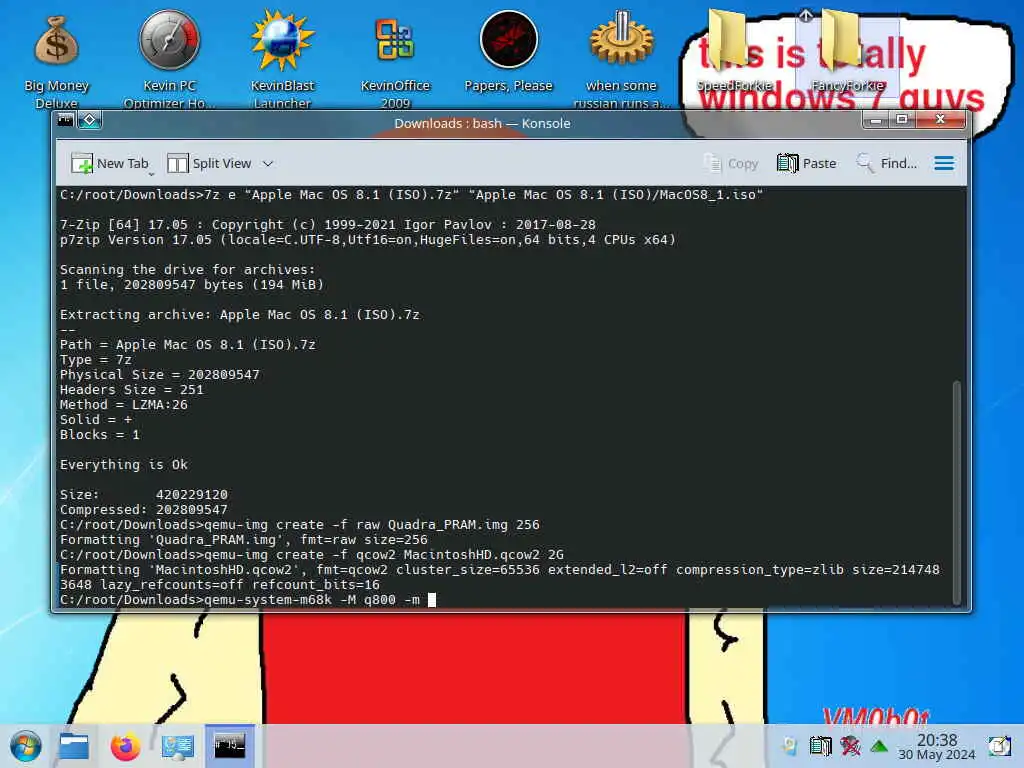Image resolution: width=1024 pixels, height=768 pixels.
Task: Open Papers, Please desktop icon
Action: (508, 52)
